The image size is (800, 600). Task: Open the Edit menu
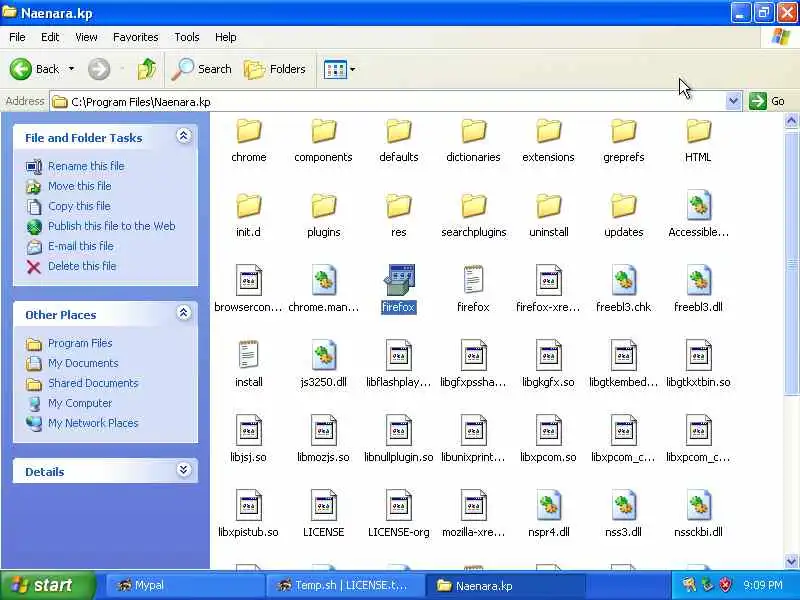pos(50,37)
